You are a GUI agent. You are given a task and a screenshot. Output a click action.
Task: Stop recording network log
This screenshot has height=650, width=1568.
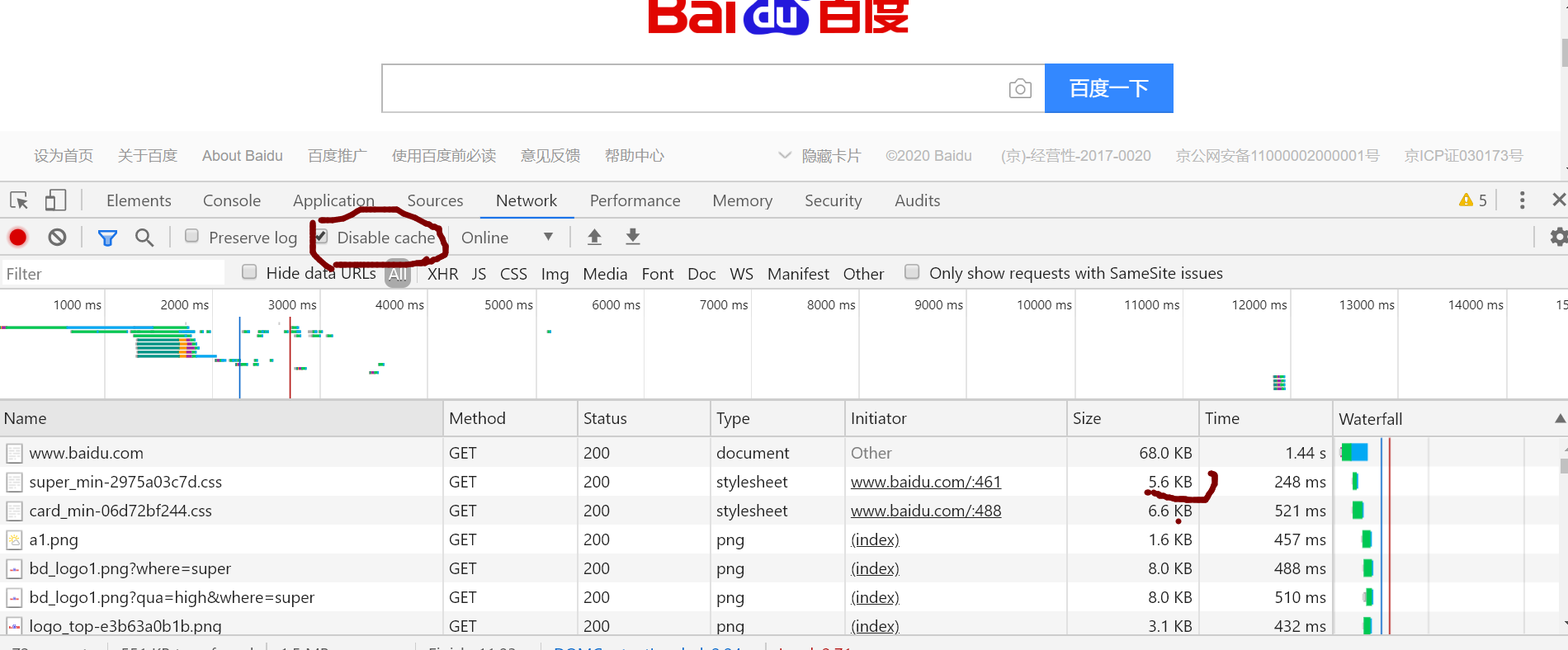tap(18, 238)
